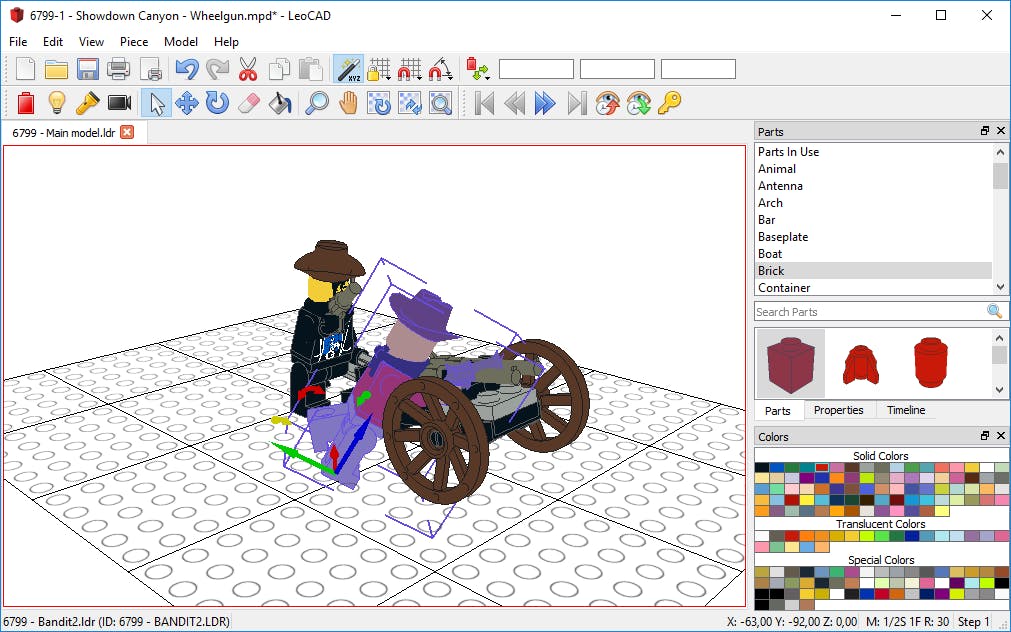
Task: Float the Parts panel
Action: pos(985,131)
